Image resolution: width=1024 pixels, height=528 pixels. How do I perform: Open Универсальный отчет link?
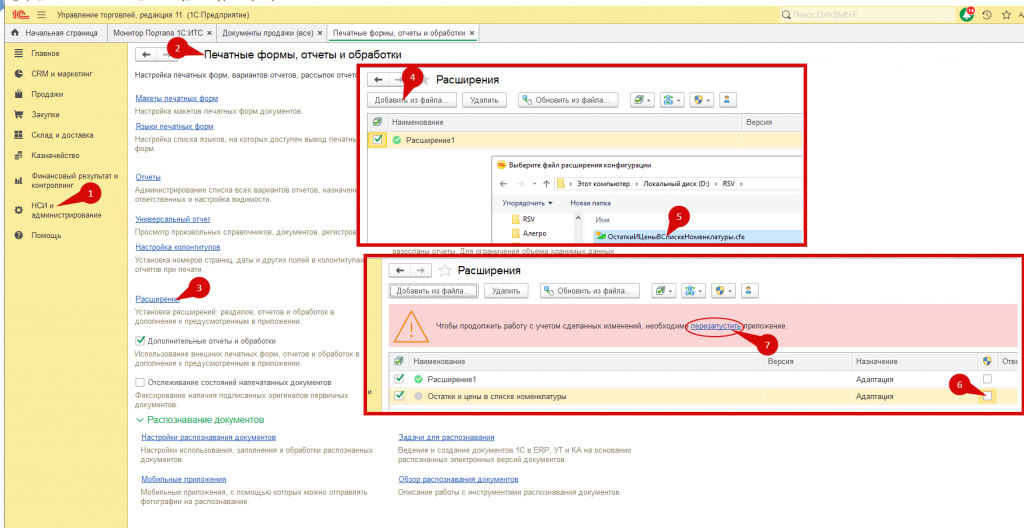173,219
